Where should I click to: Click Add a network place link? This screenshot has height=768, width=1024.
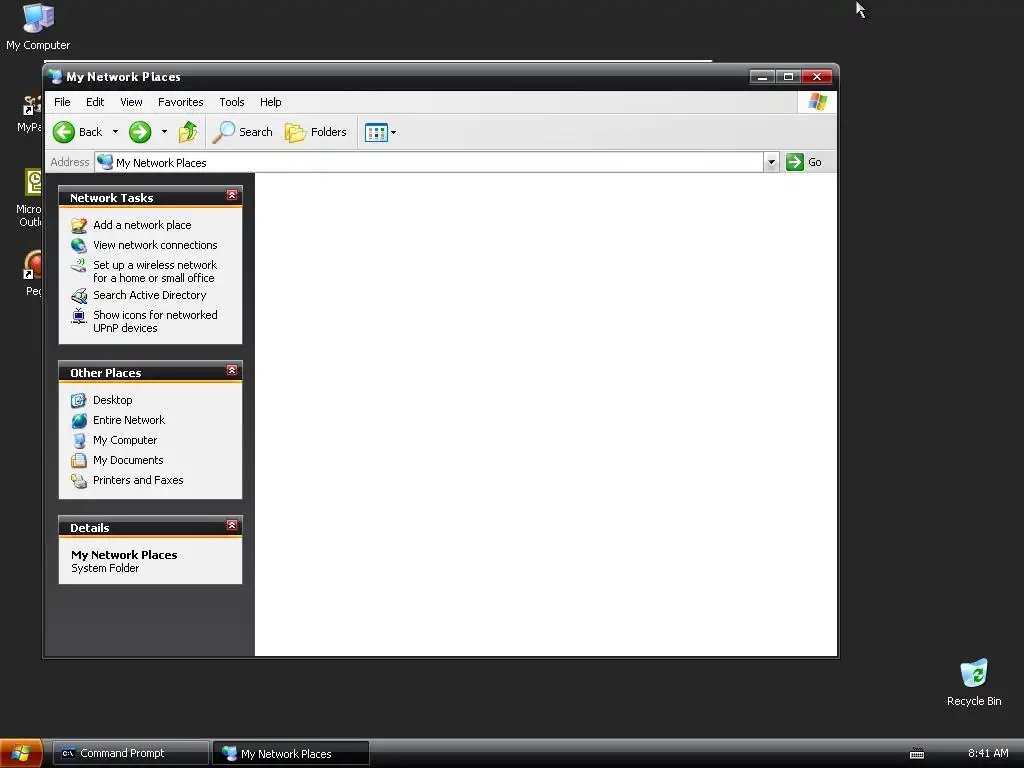(142, 225)
